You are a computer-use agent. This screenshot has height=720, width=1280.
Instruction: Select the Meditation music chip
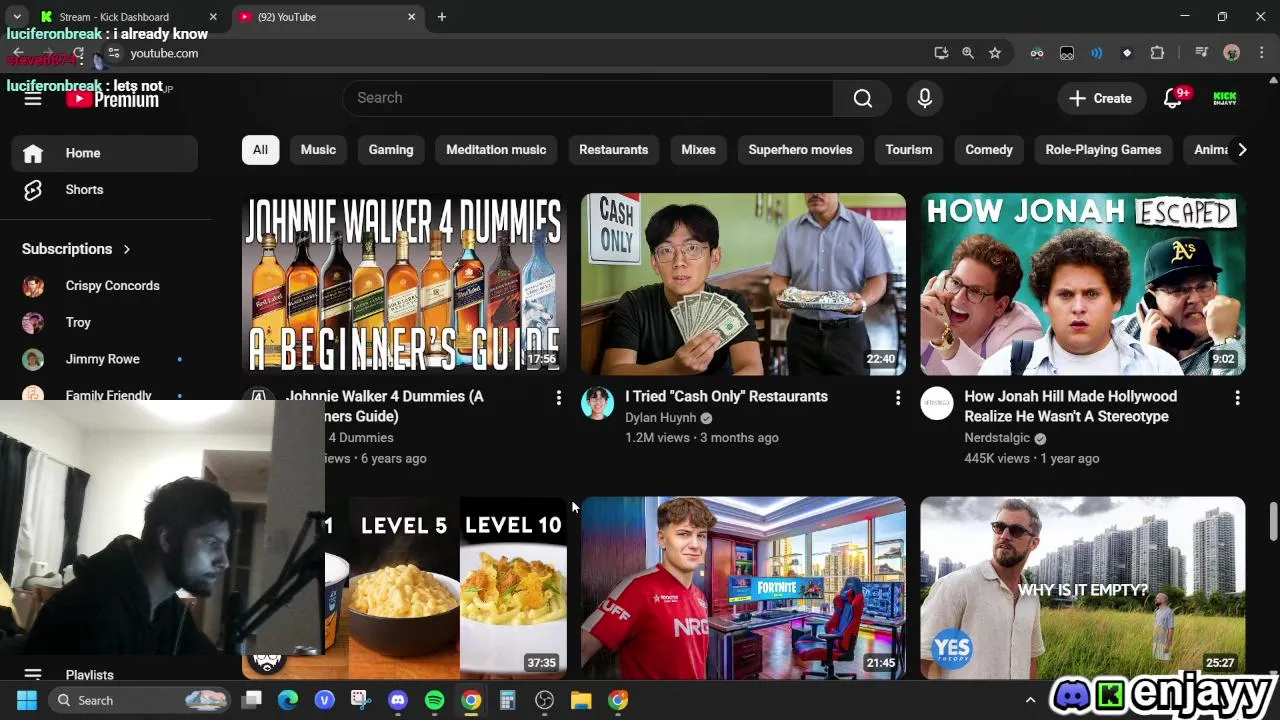[x=496, y=150]
